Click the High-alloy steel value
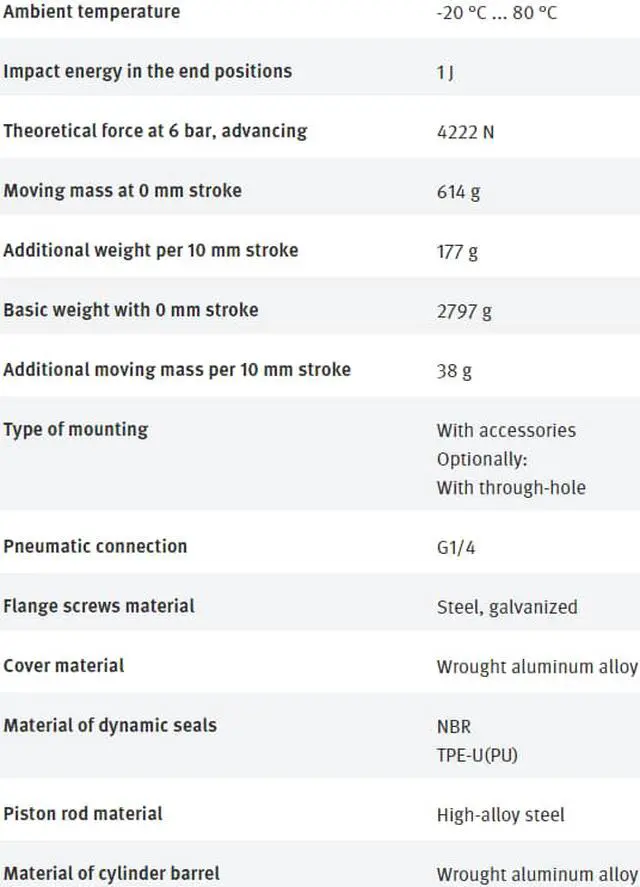The image size is (640, 887). 500,815
